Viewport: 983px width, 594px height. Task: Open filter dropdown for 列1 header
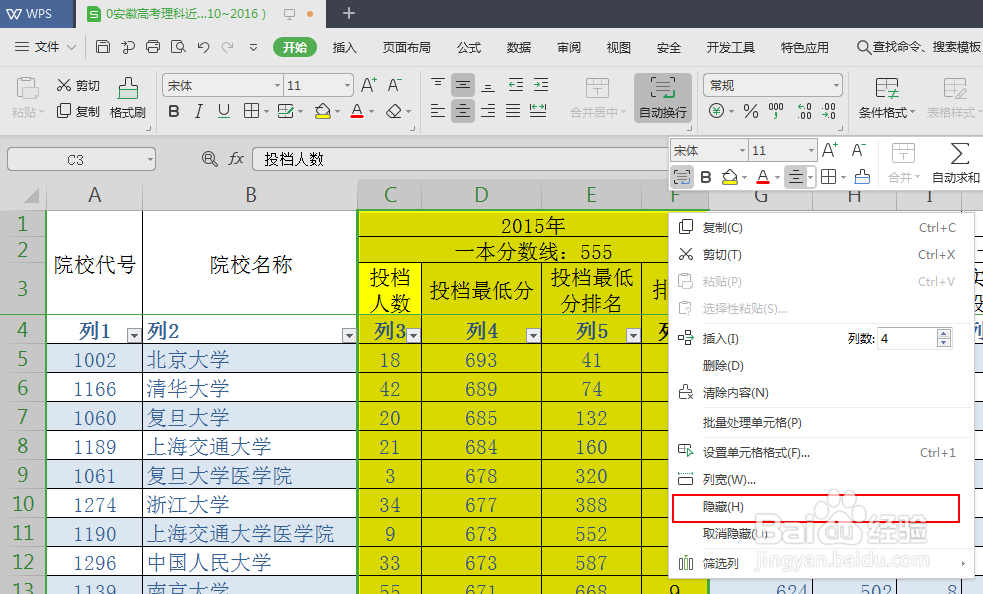click(x=134, y=336)
